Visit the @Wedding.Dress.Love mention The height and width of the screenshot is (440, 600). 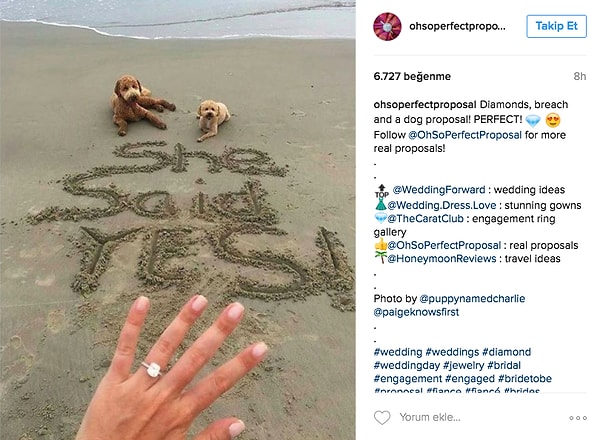point(442,205)
